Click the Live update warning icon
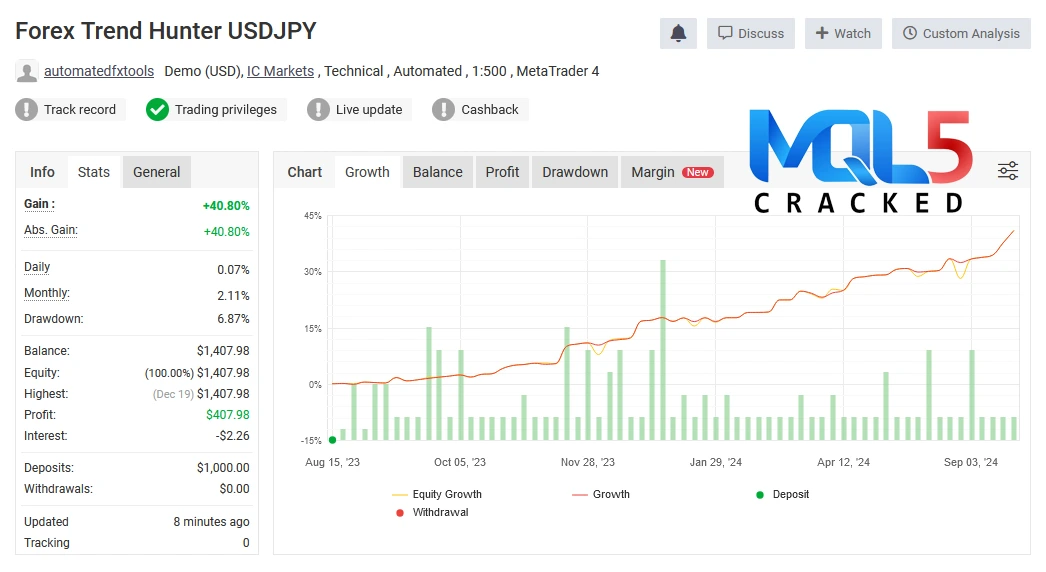 point(318,109)
